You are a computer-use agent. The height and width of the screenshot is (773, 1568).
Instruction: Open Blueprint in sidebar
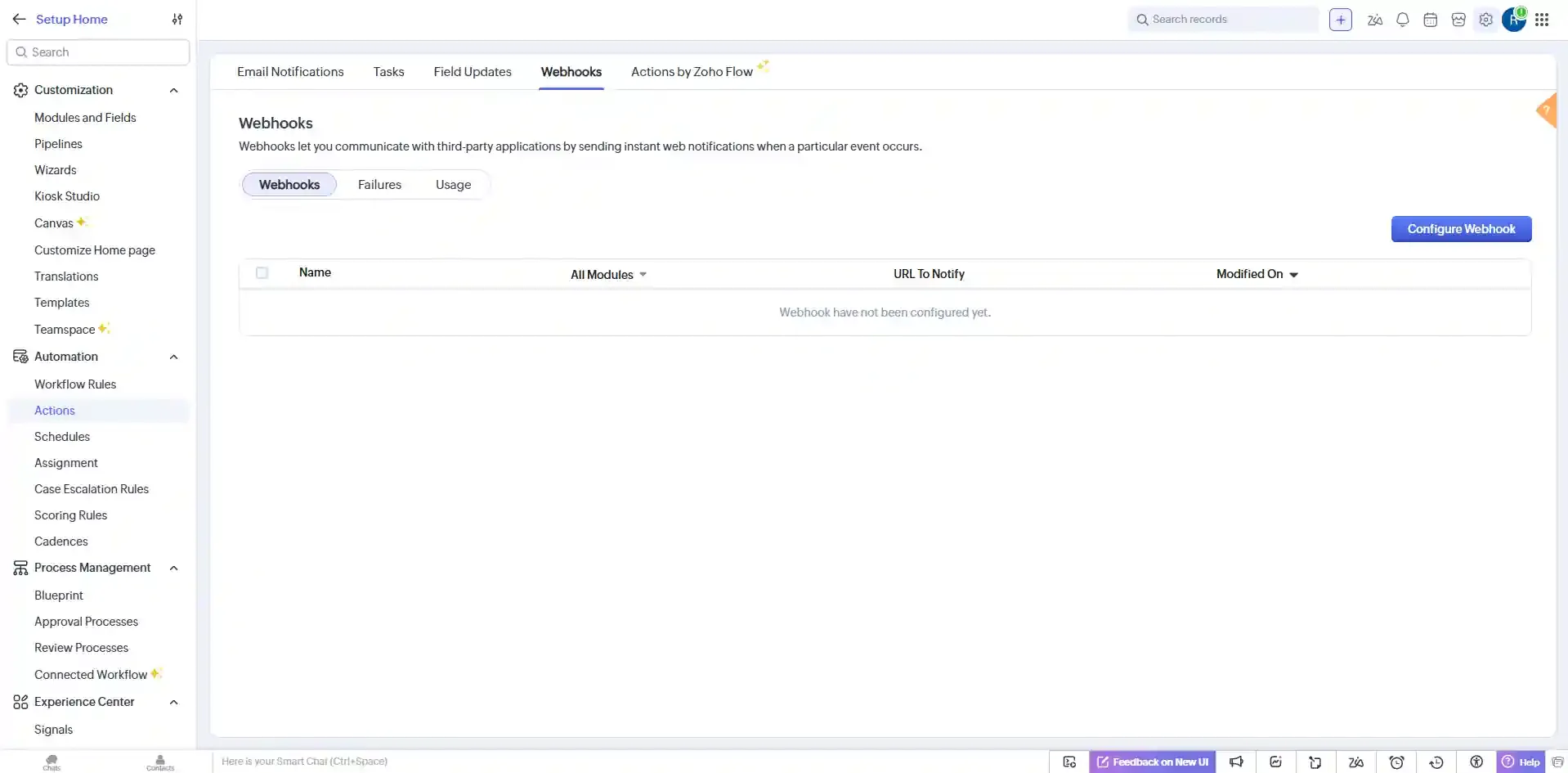click(x=59, y=595)
